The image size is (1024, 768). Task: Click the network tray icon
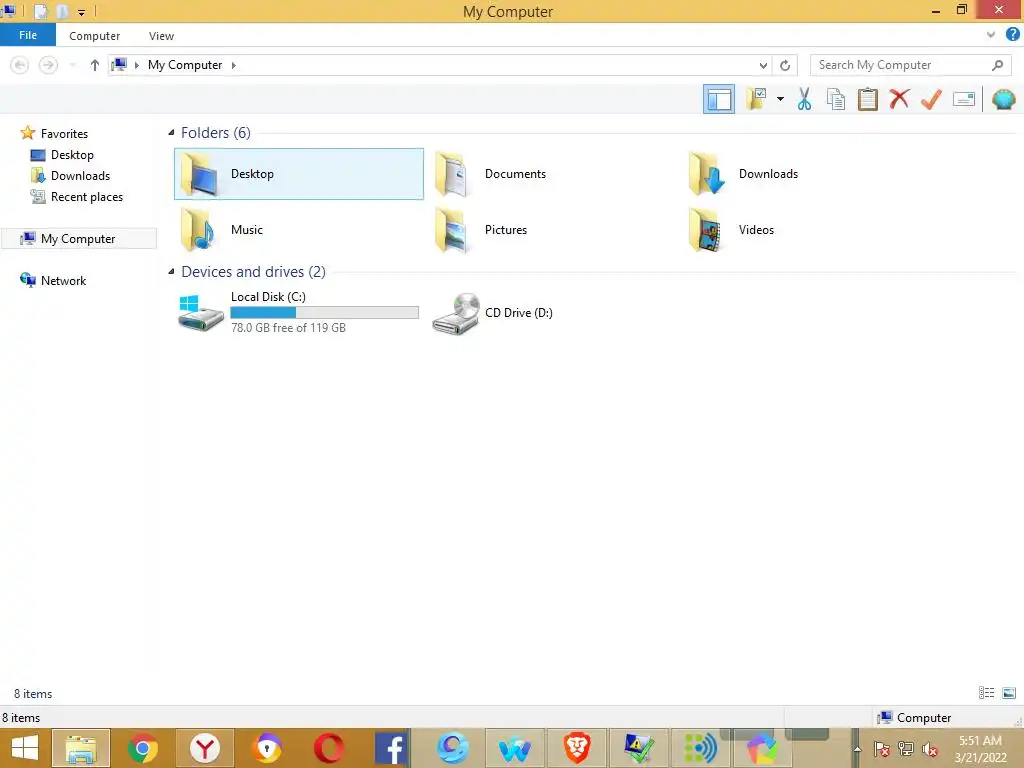[x=905, y=749]
